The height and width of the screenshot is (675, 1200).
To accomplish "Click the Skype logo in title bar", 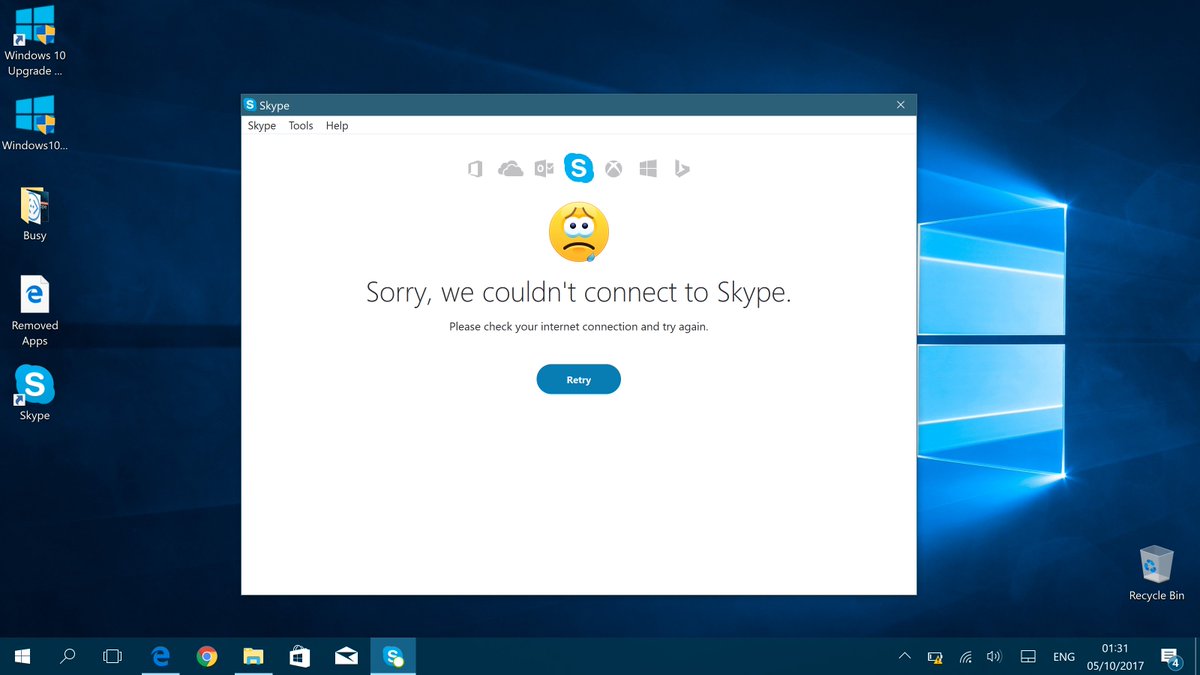I will point(250,105).
